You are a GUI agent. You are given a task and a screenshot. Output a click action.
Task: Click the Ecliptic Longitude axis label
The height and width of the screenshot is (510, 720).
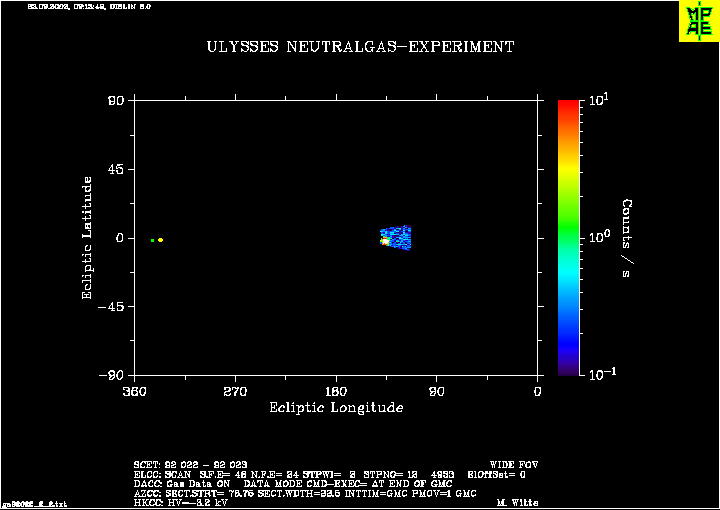(336, 408)
